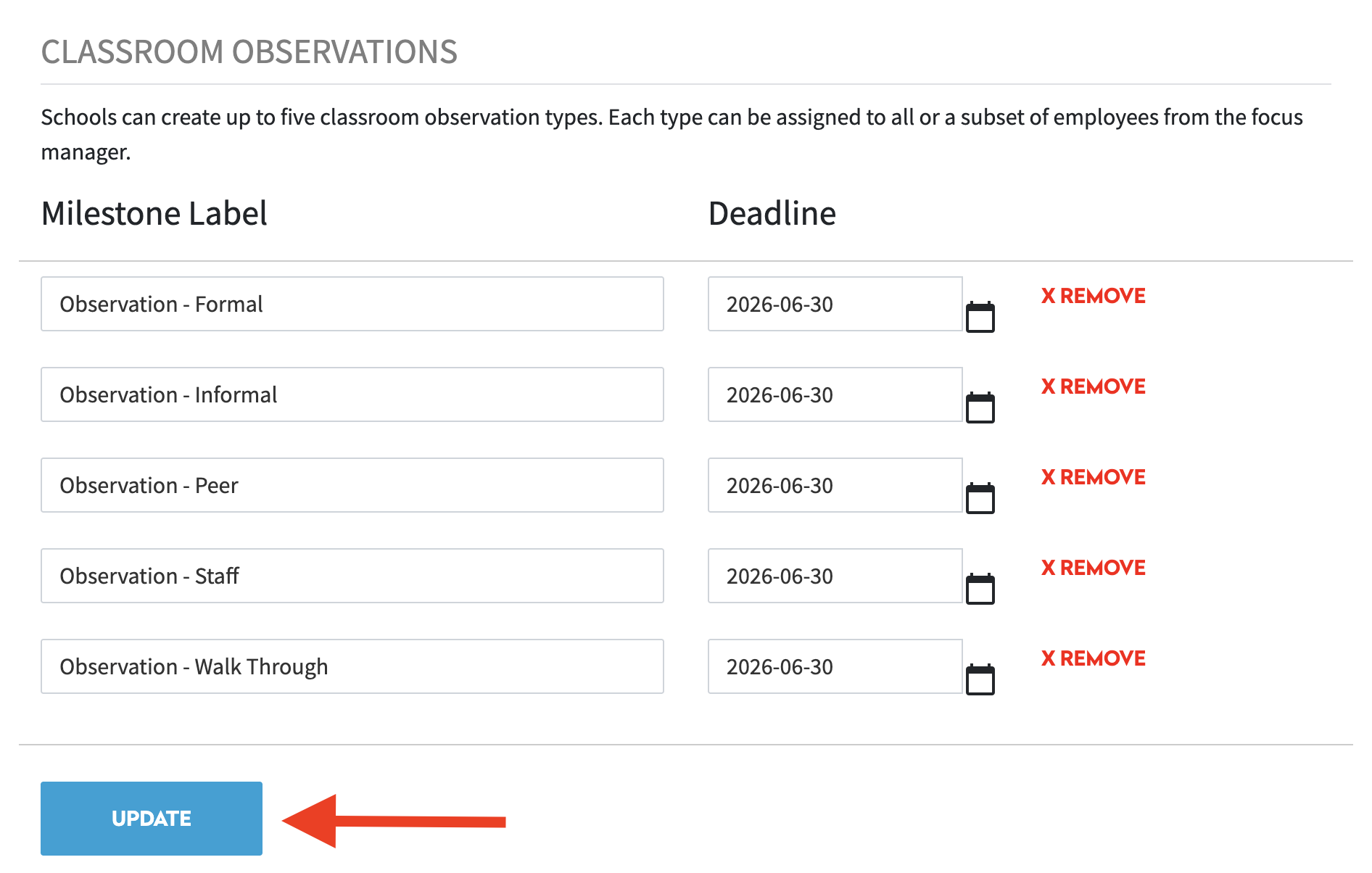This screenshot has width=1372, height=873.
Task: Open calendar picker for Observation - Formal deadline
Action: tap(980, 318)
